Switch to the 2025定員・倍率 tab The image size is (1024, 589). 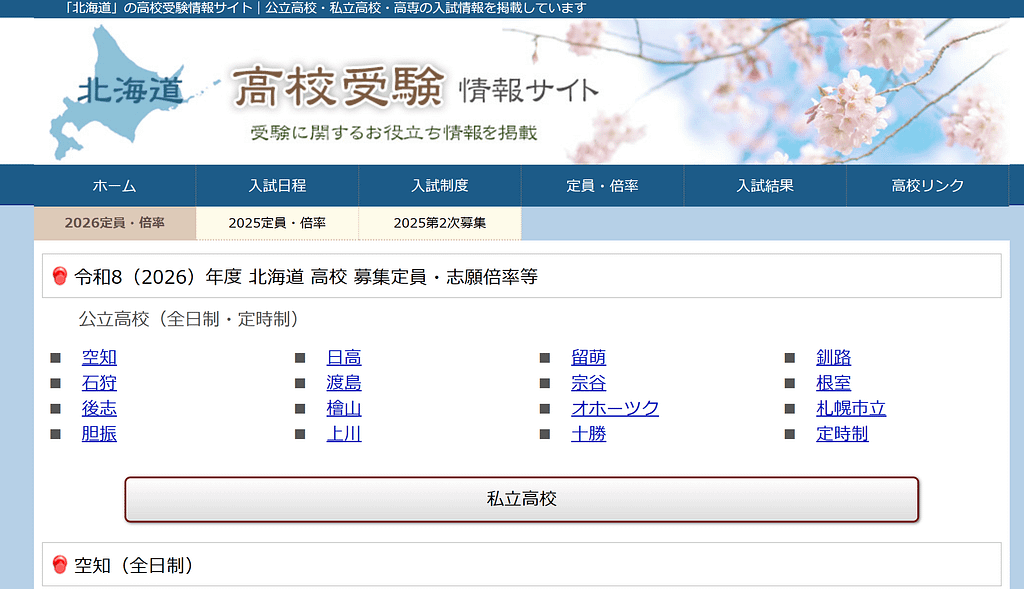pos(277,223)
